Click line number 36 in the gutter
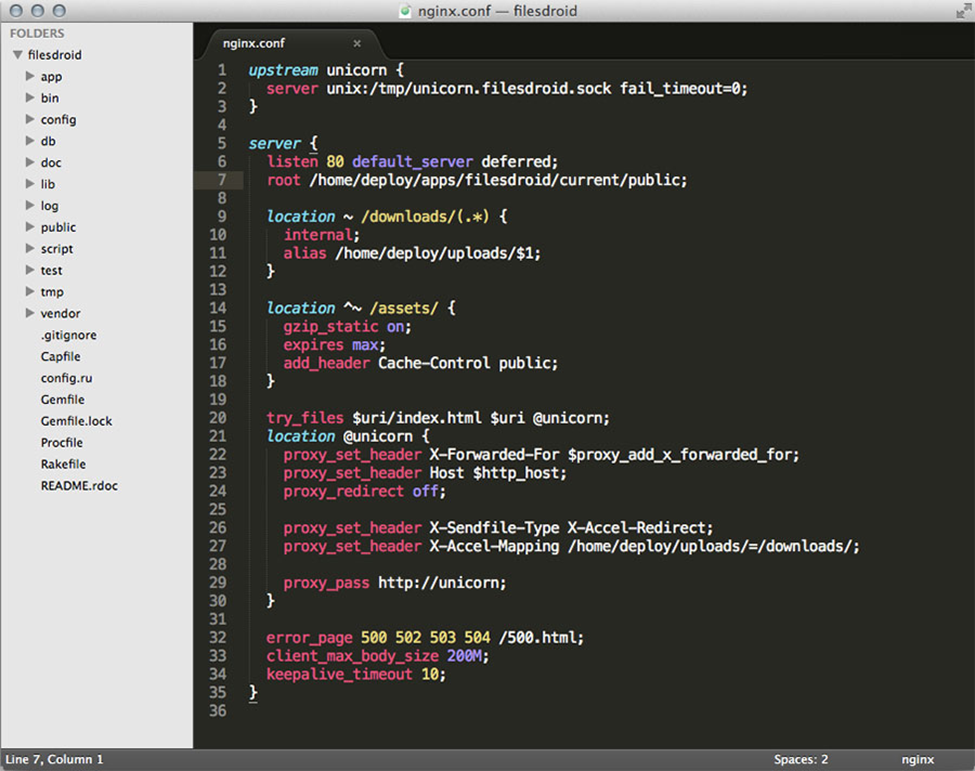Screen dimensions: 975x771 click(218, 710)
